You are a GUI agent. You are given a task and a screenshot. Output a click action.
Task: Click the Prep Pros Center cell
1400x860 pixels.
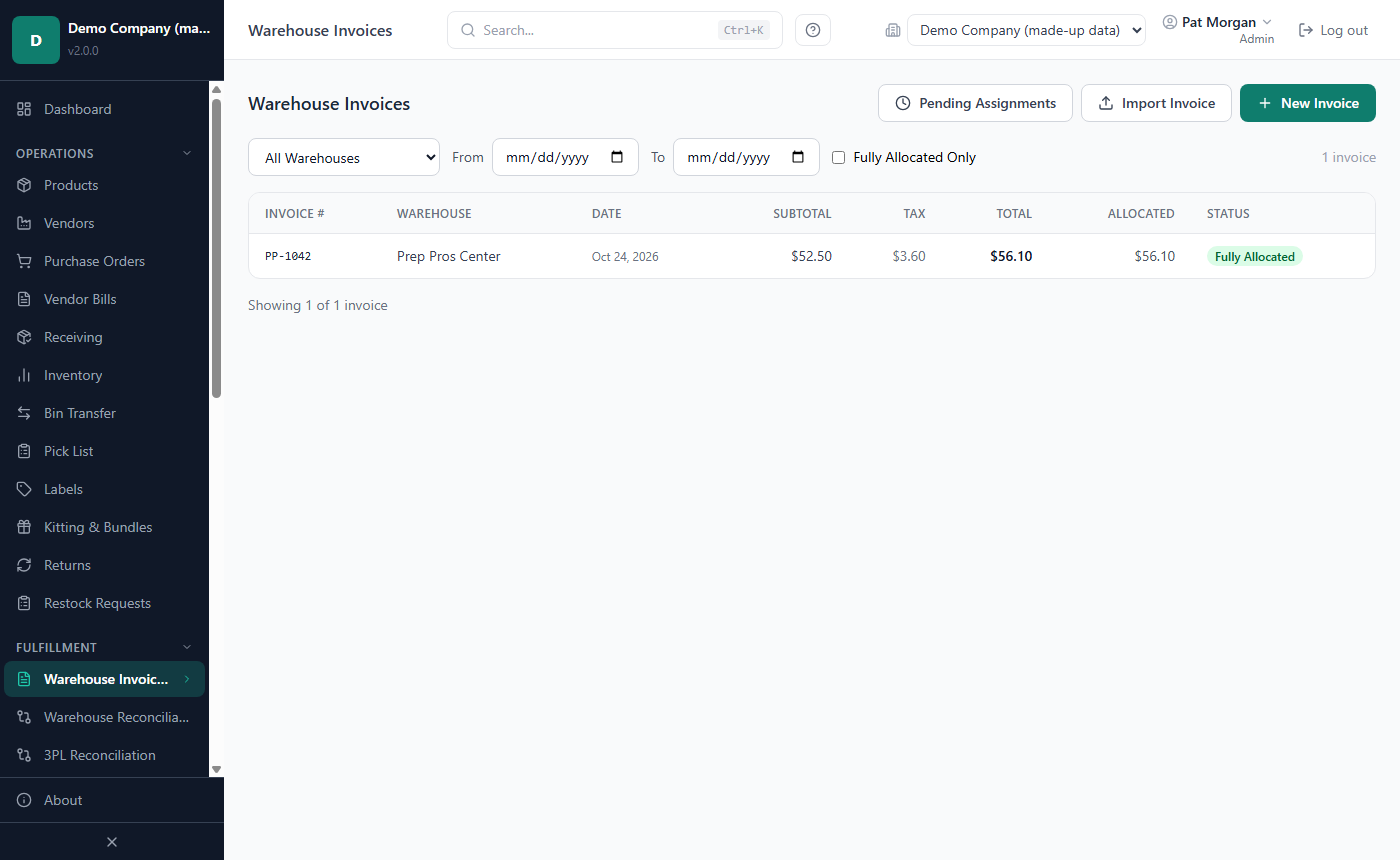coord(448,256)
